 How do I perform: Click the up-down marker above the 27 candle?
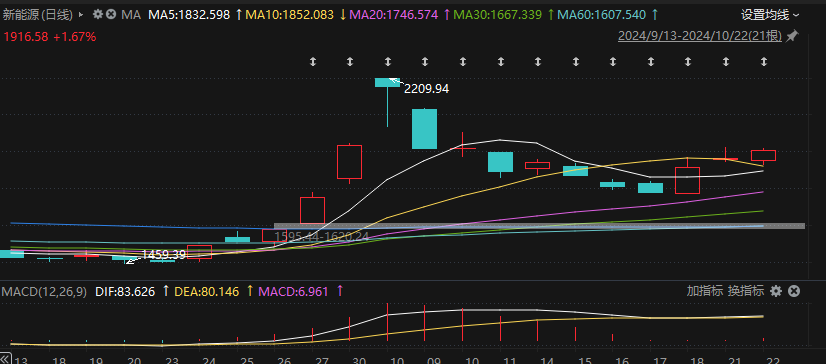[x=313, y=62]
